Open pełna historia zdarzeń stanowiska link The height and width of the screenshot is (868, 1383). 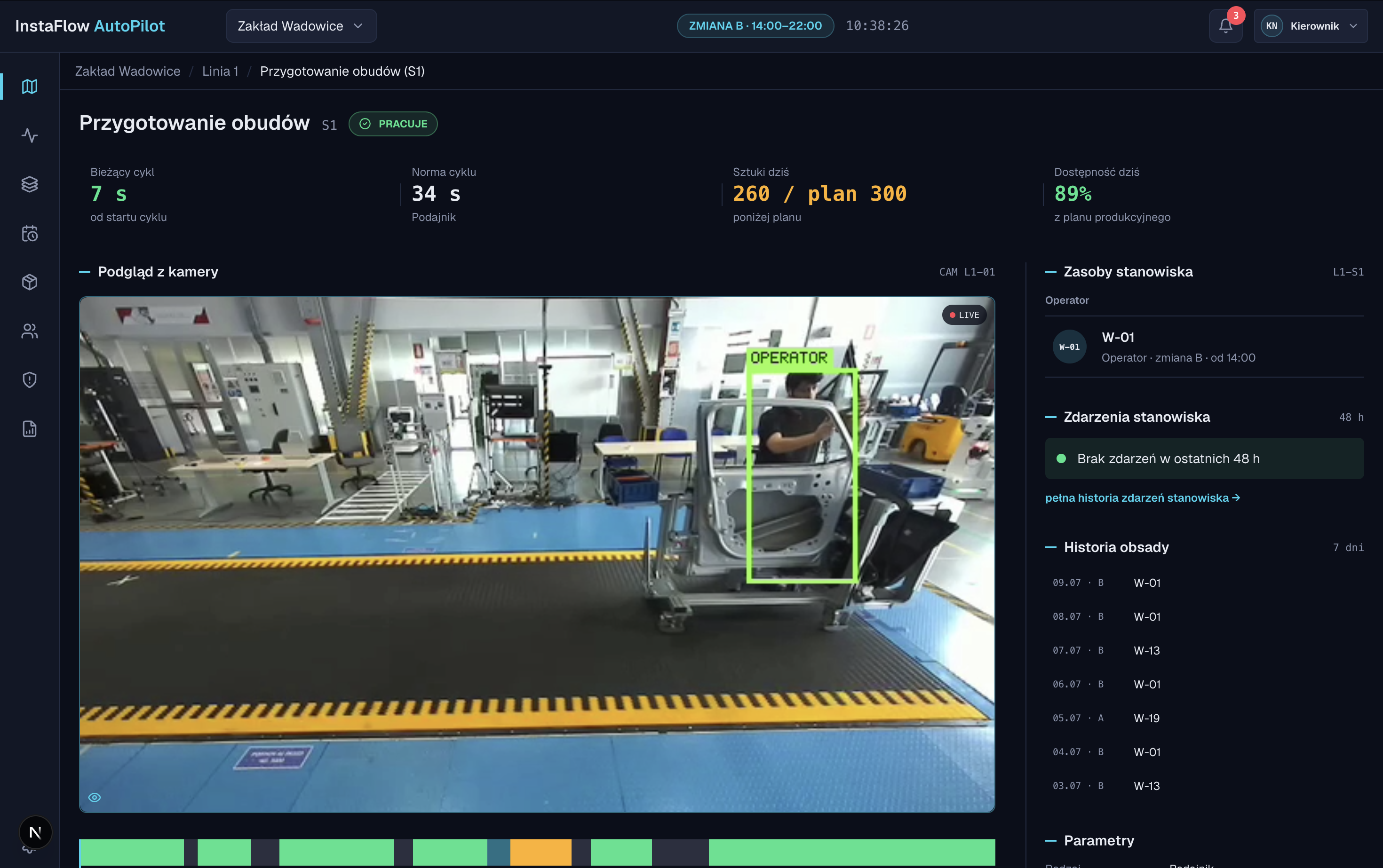(x=1142, y=498)
